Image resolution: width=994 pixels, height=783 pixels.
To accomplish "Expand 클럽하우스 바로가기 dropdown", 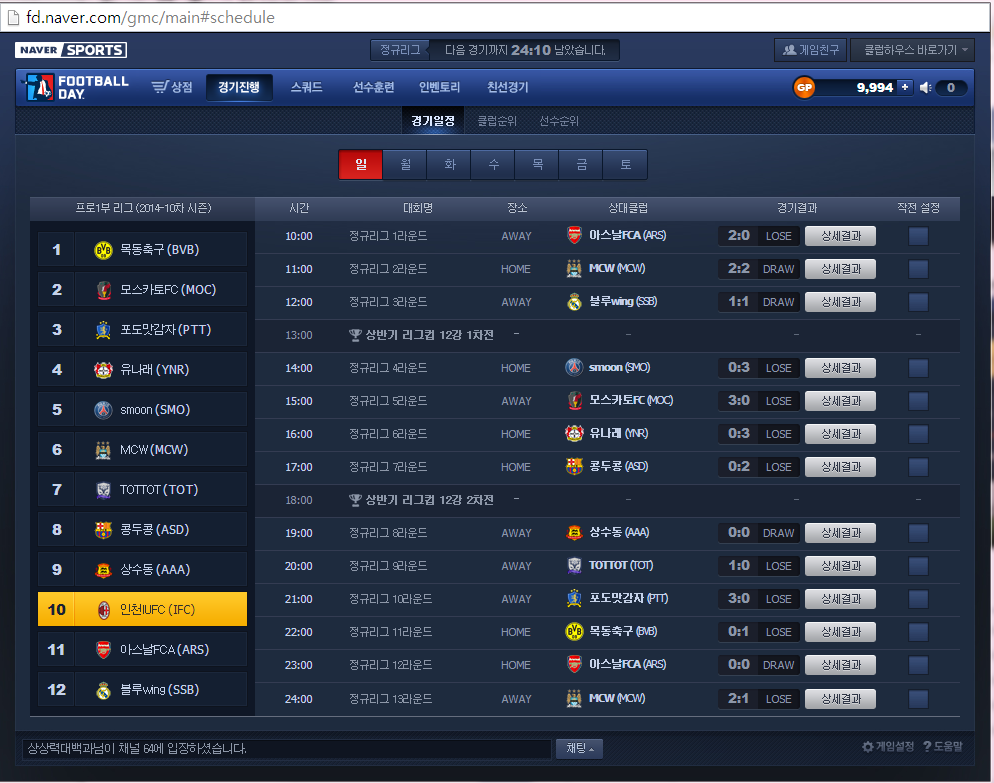I will coord(912,50).
